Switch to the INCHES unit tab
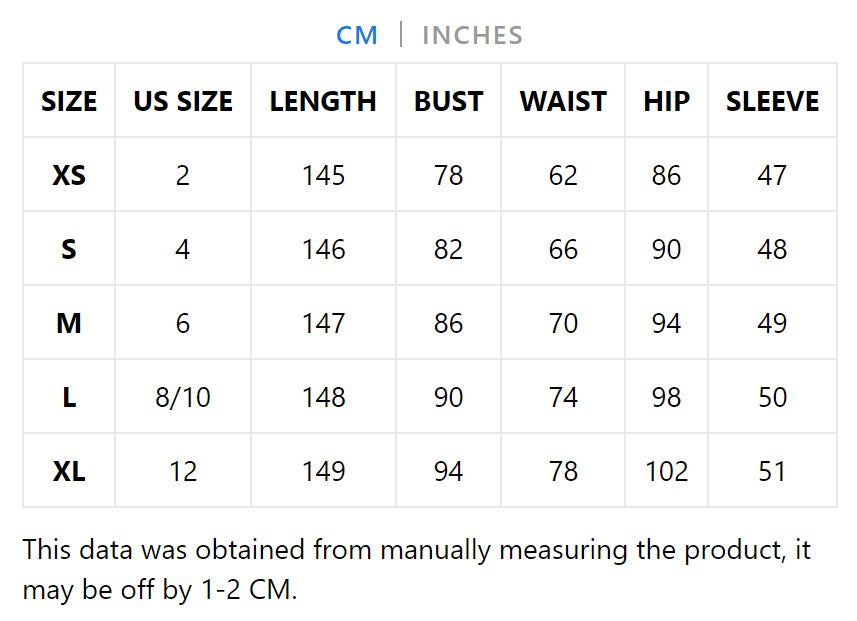 (472, 35)
